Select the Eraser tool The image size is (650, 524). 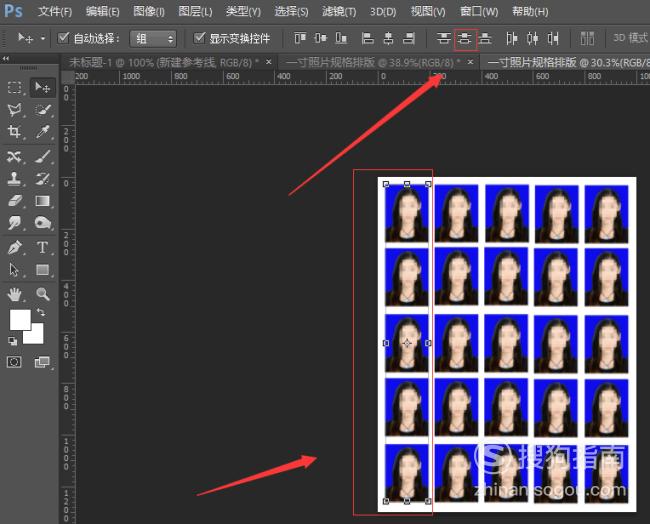pyautogui.click(x=15, y=201)
